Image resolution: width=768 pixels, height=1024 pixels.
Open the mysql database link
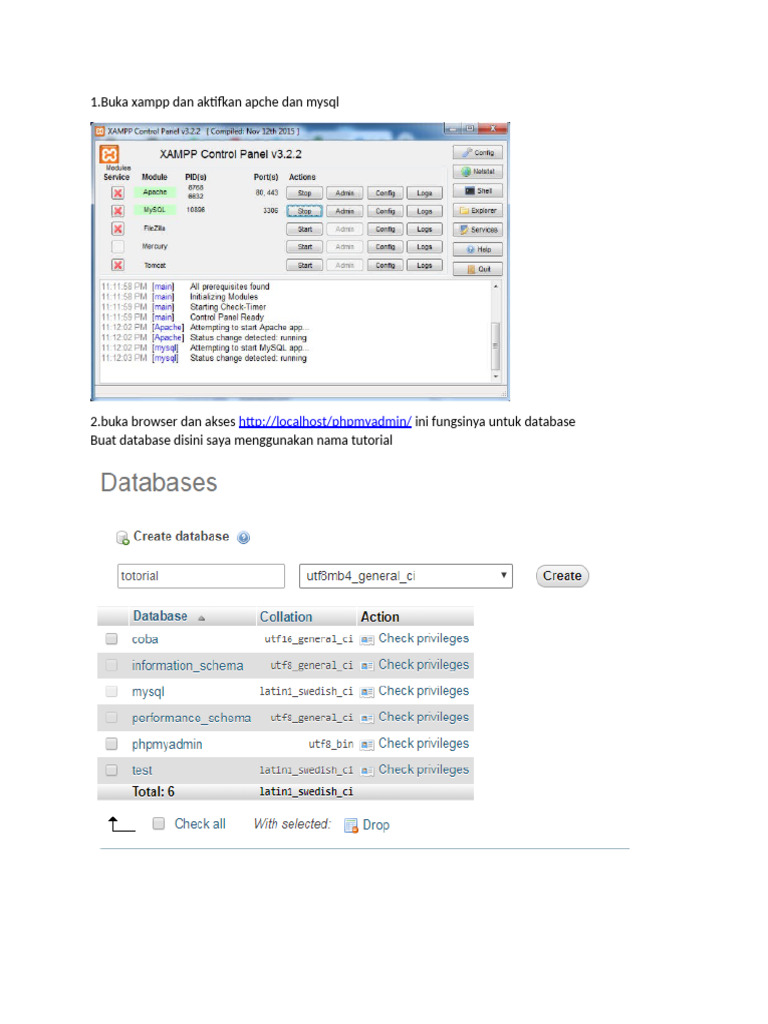(148, 691)
